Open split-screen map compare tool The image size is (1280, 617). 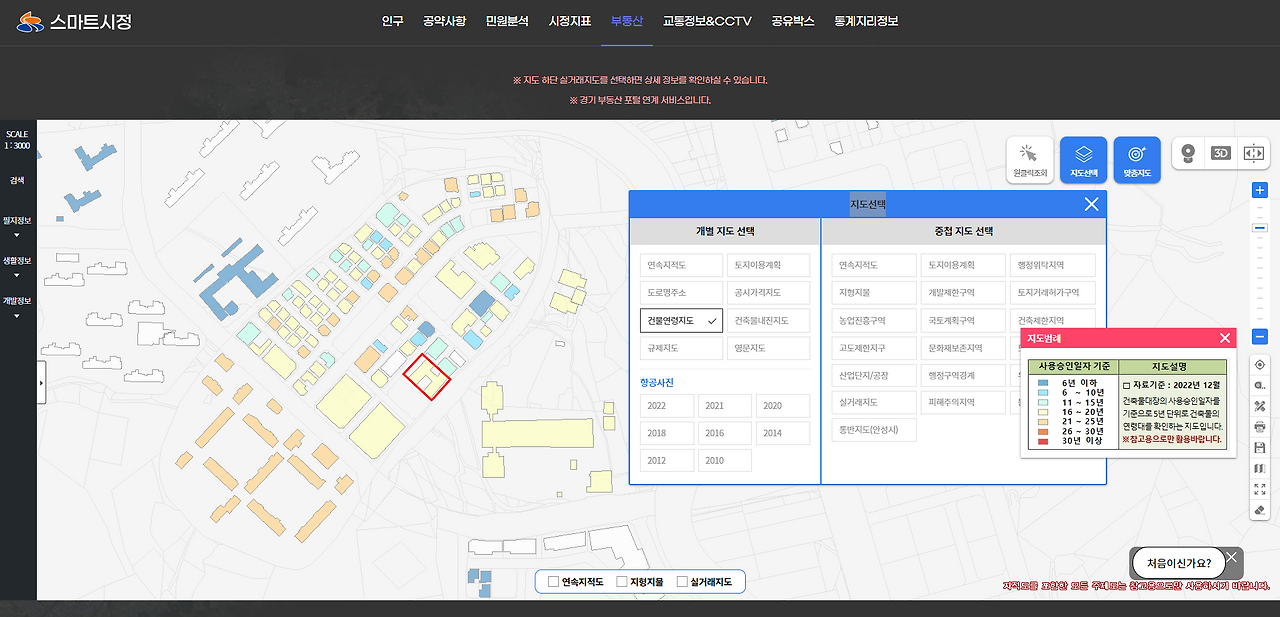1253,153
